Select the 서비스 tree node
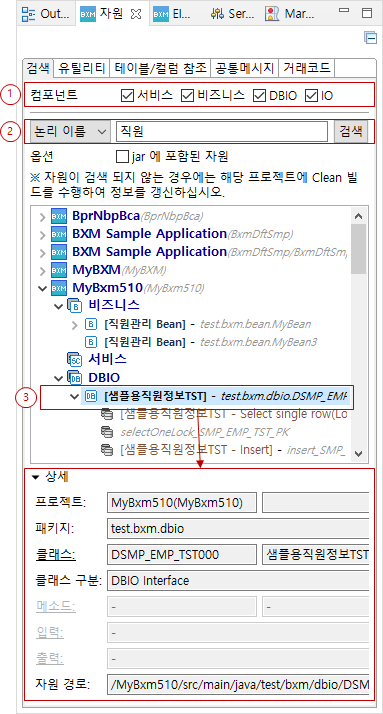 click(x=107, y=359)
